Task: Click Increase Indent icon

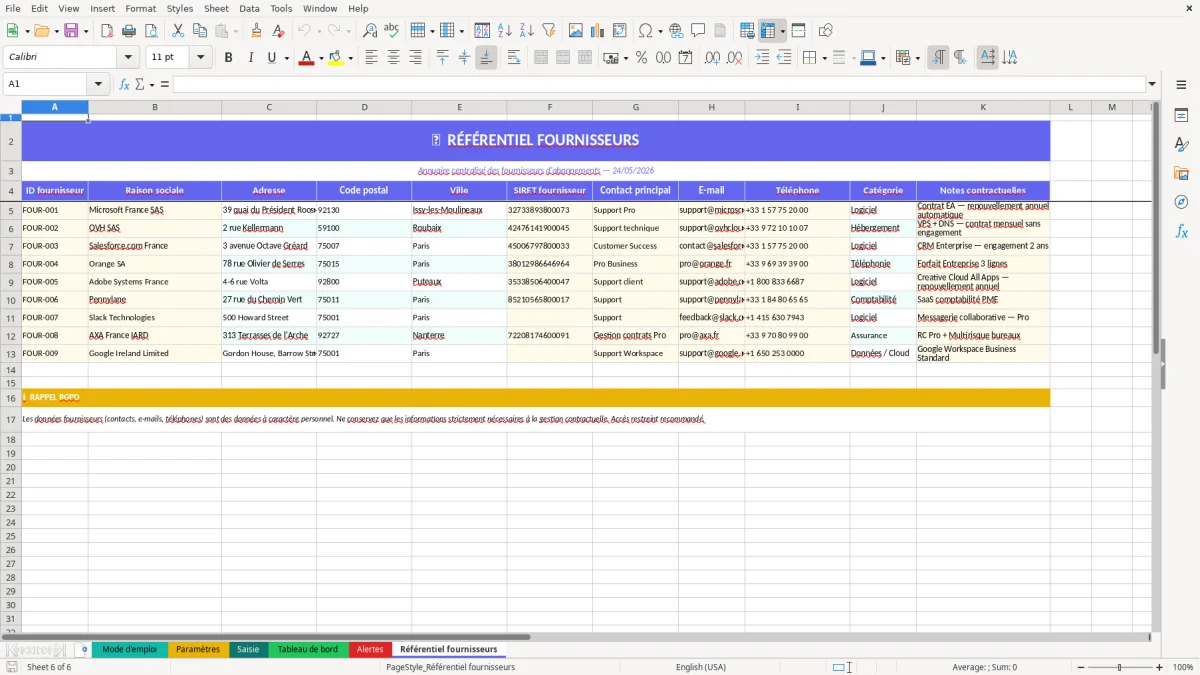Action: point(762,58)
